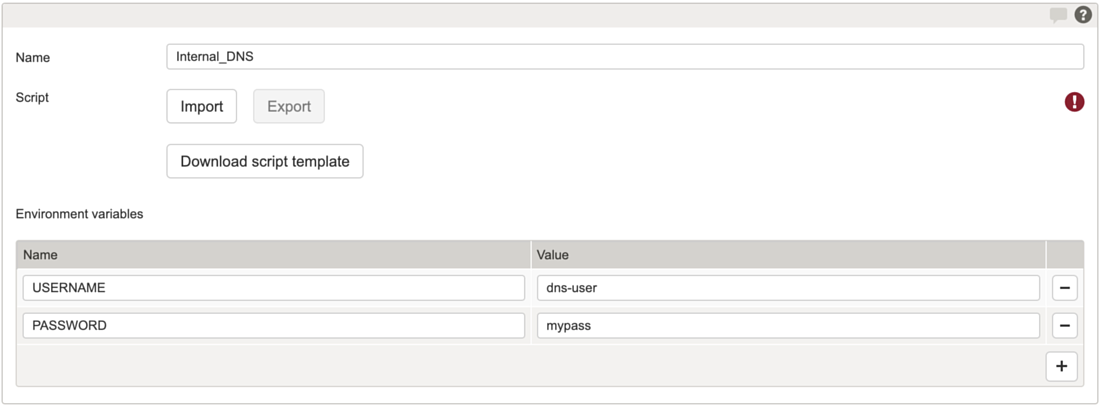This screenshot has width=1100, height=407.
Task: Remove the PASSWORD variable row with minus
Action: pos(1064,326)
